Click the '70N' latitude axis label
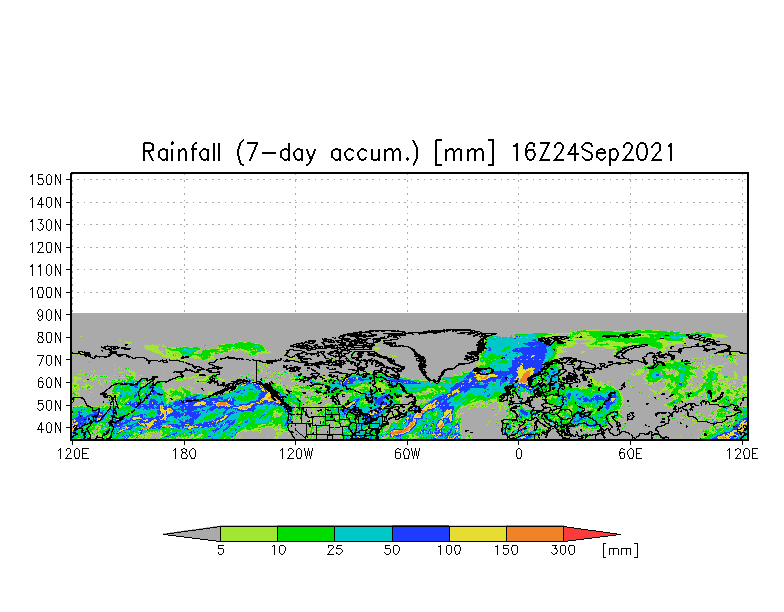784x612 pixels. coord(50,360)
